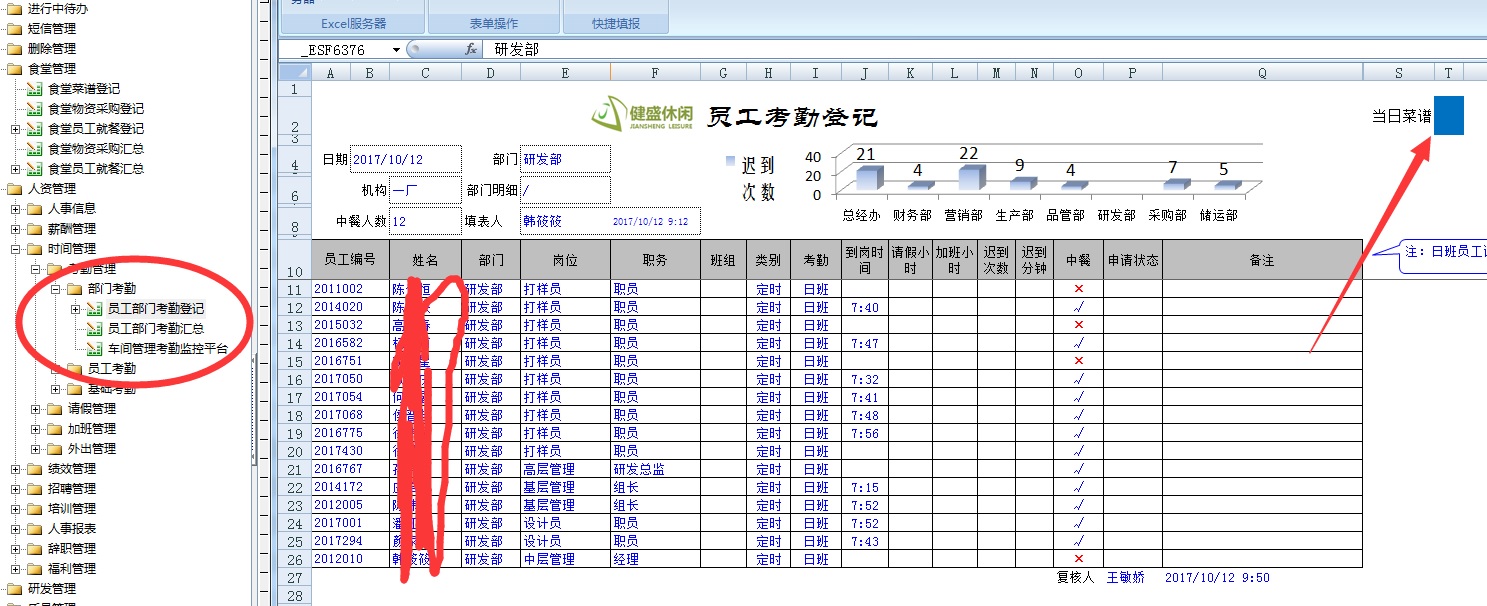Toggle the 中餐 mark for employee 2011002

point(1078,289)
